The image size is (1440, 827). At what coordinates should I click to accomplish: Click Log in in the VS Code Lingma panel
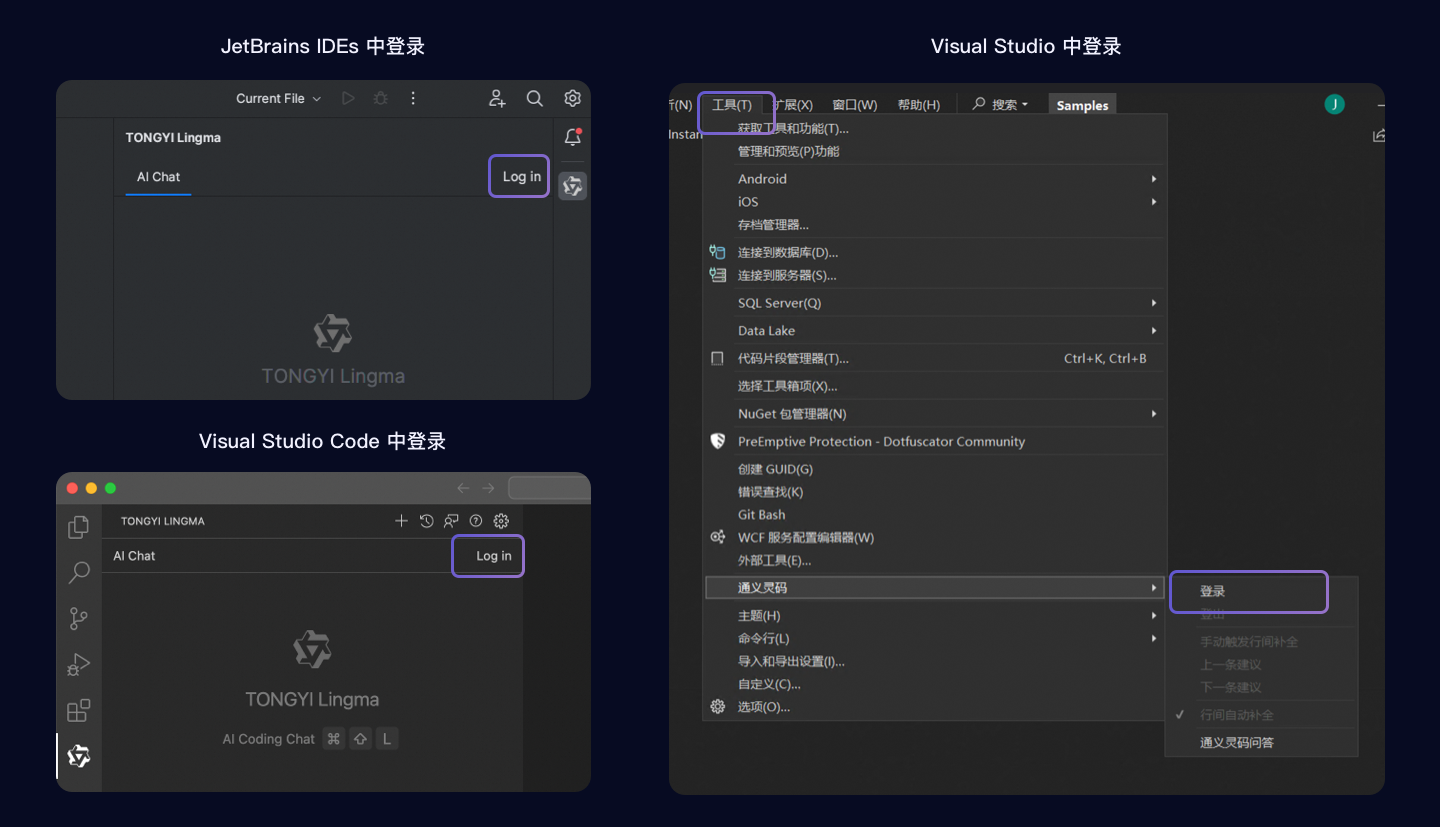coord(493,556)
